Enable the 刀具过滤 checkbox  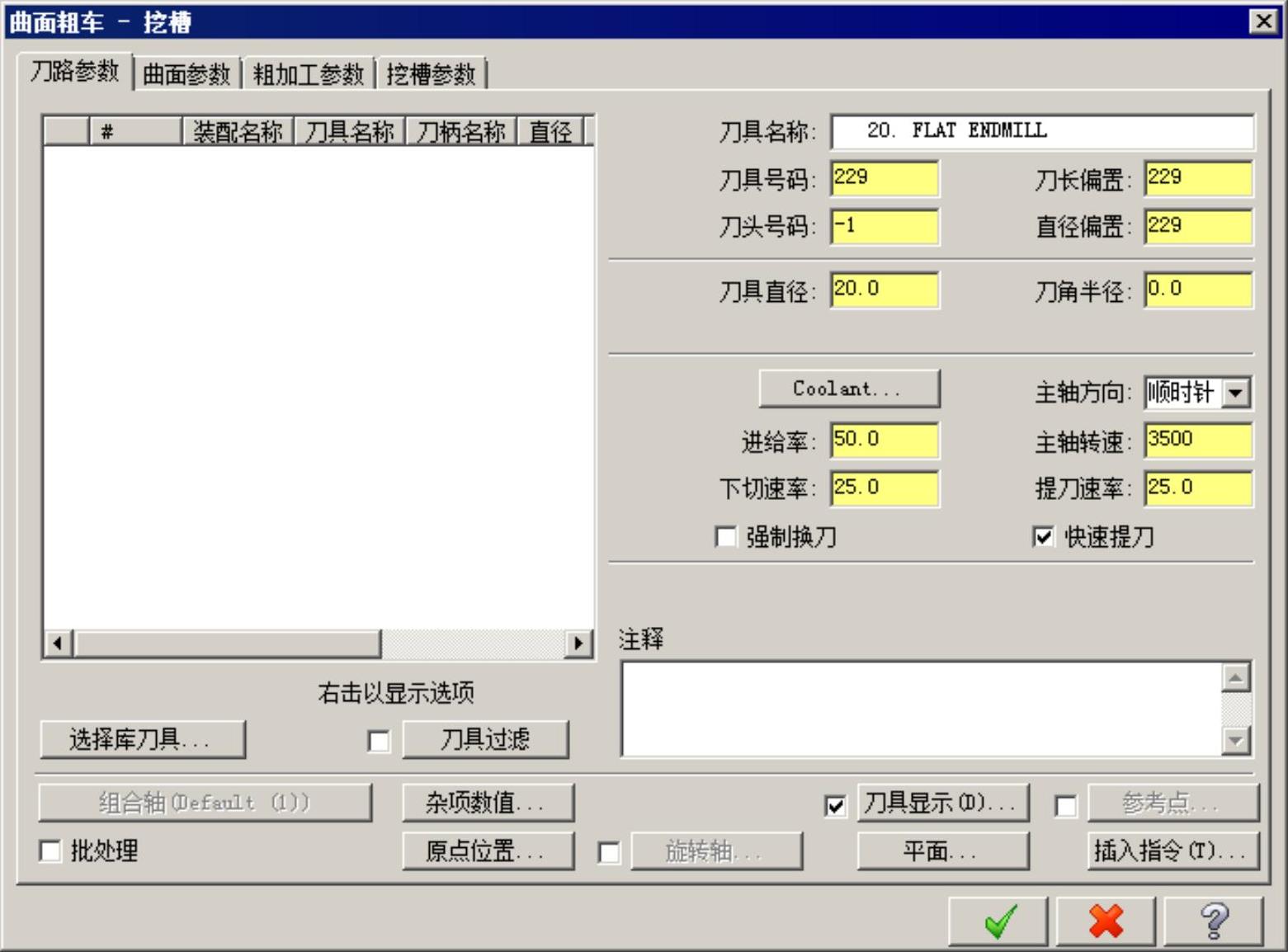coord(379,740)
